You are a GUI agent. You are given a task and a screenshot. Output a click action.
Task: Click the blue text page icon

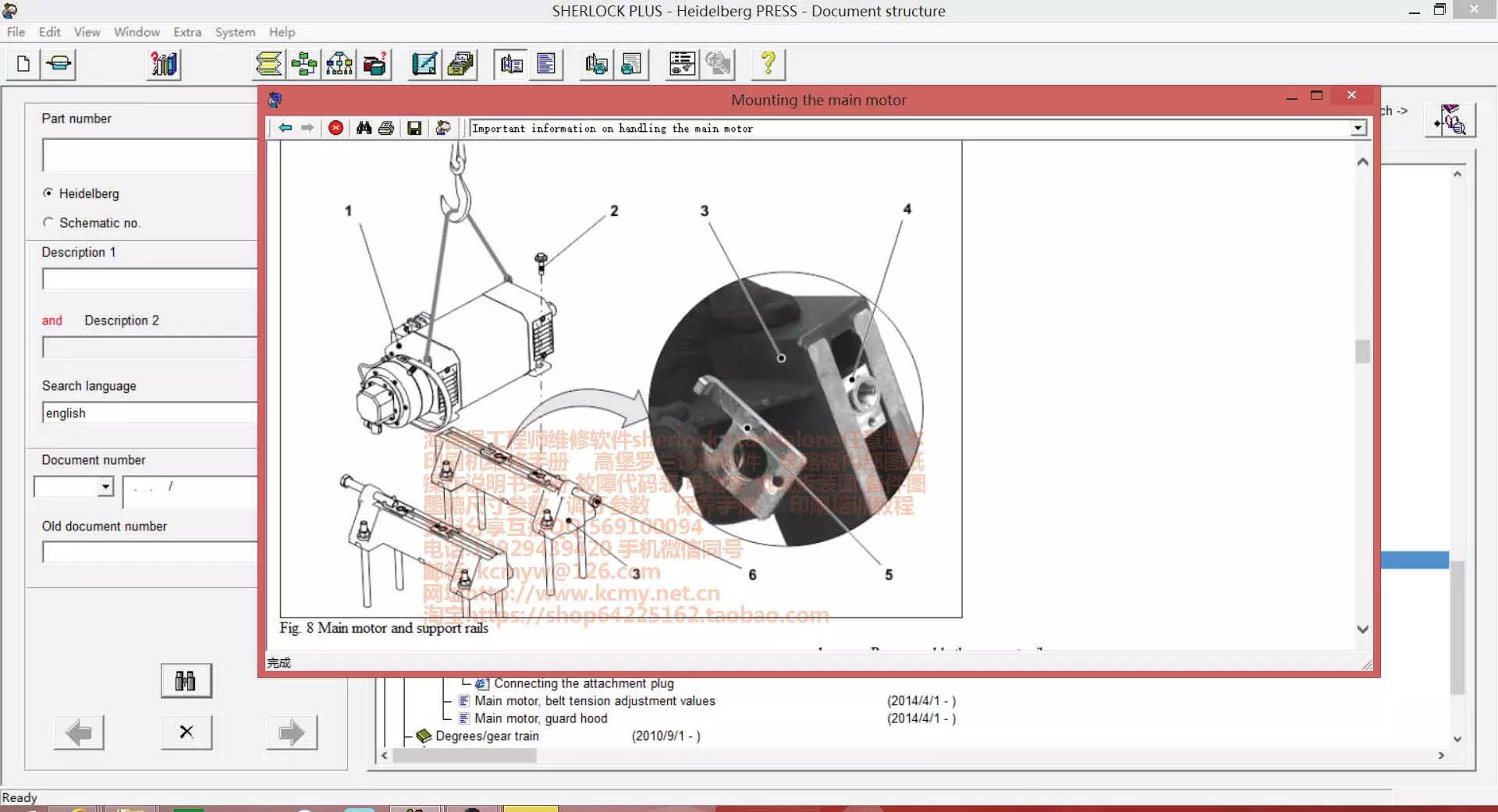point(546,64)
